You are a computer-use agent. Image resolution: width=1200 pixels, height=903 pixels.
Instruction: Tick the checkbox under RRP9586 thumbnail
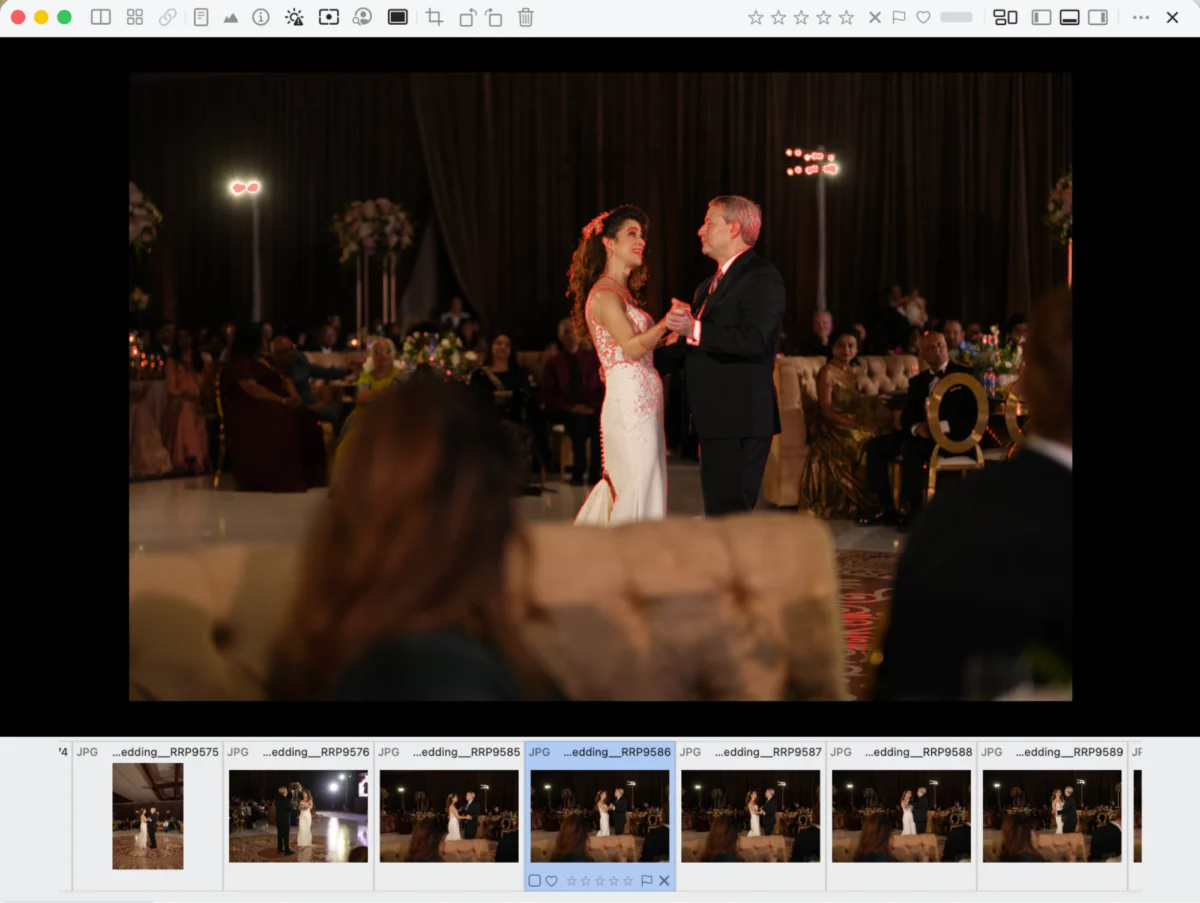[x=535, y=881]
